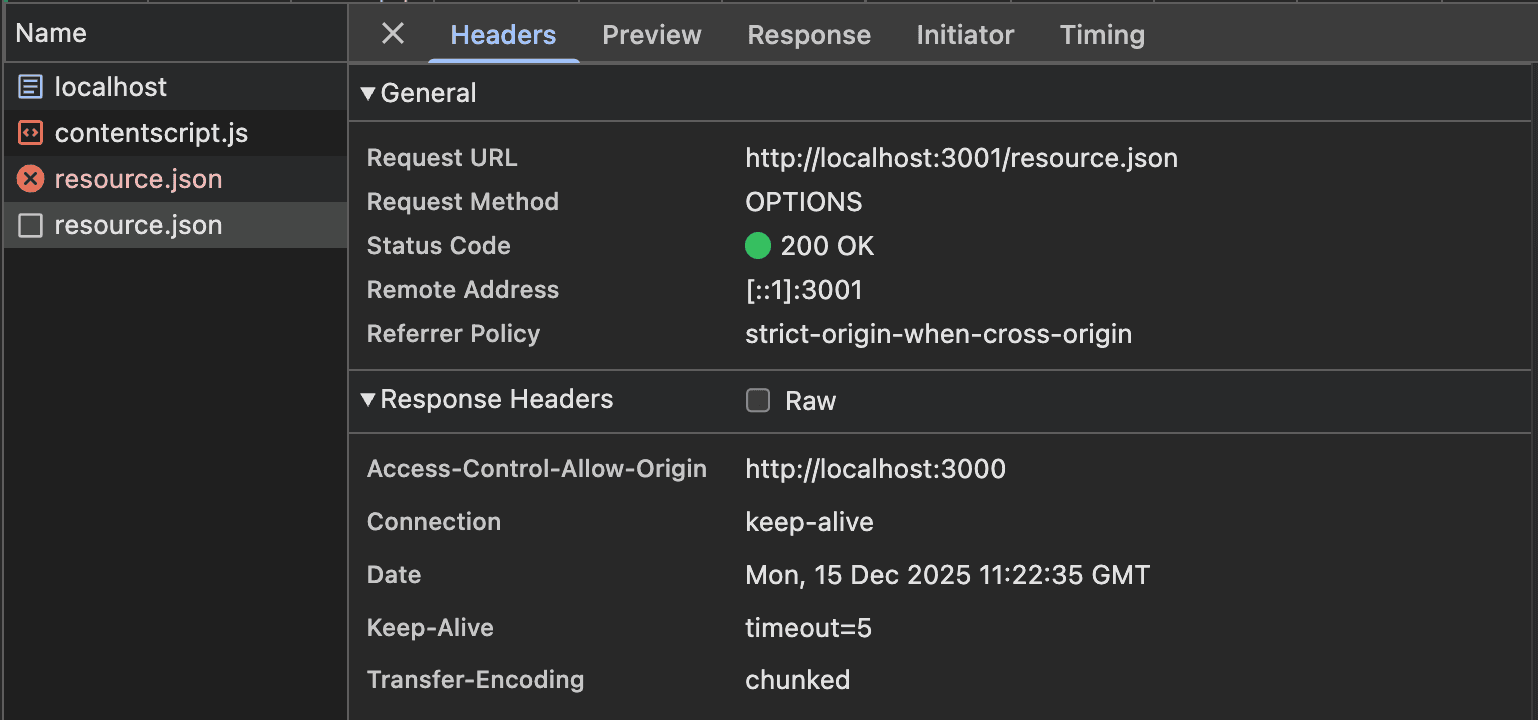Click the script icon beside contentscript.js
Screen dimensions: 1538x720
31,133
